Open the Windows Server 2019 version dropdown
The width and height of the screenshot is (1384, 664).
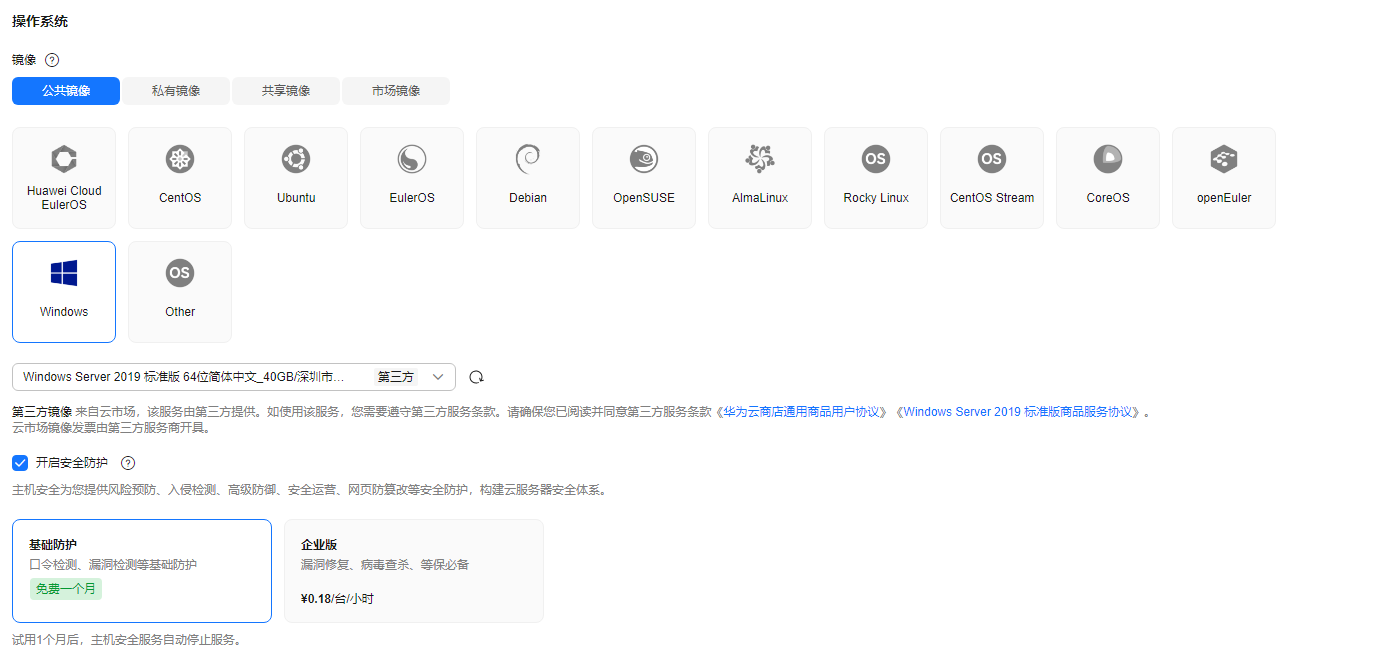[x=234, y=377]
